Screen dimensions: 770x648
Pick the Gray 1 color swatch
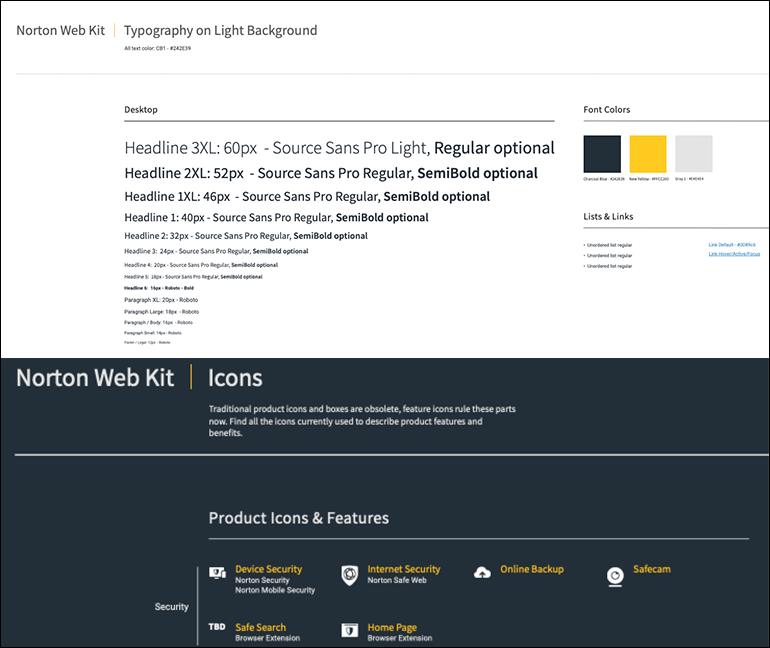tap(694, 154)
